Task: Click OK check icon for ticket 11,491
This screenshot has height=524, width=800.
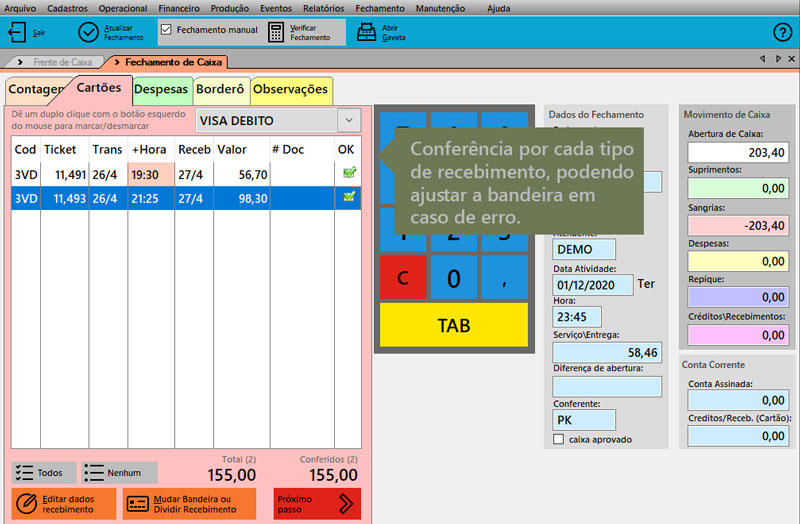Action: pos(349,173)
